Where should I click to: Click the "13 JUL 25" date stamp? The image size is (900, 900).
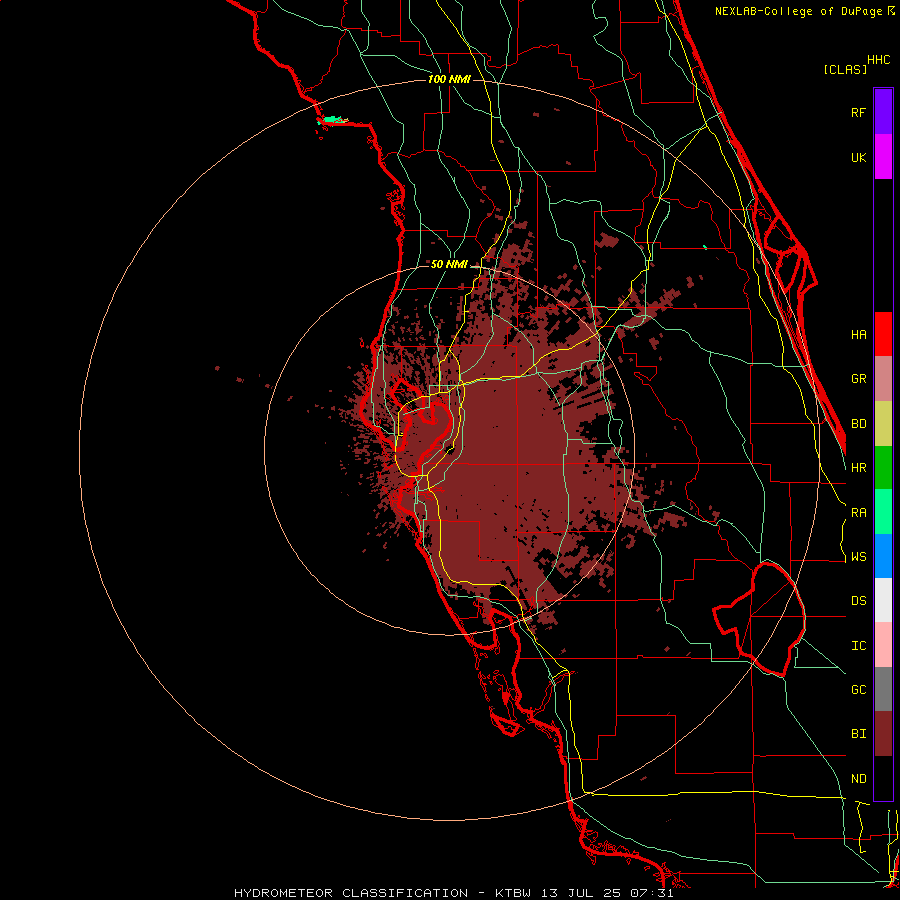(x=580, y=893)
